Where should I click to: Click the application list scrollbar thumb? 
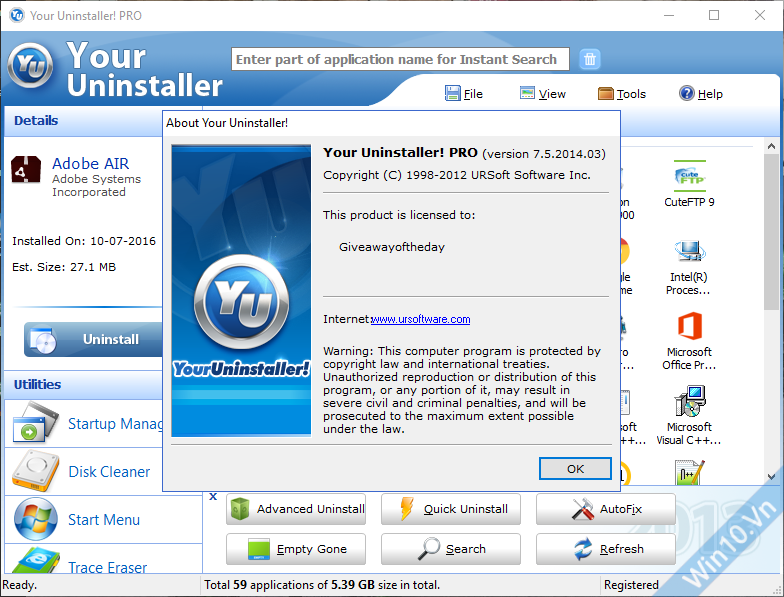[770, 232]
